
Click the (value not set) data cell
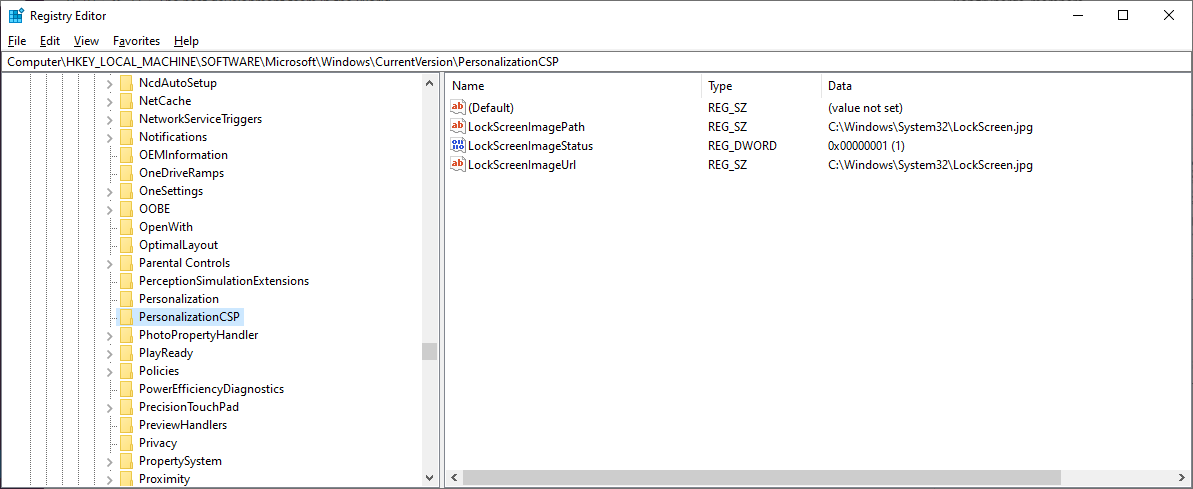click(866, 108)
